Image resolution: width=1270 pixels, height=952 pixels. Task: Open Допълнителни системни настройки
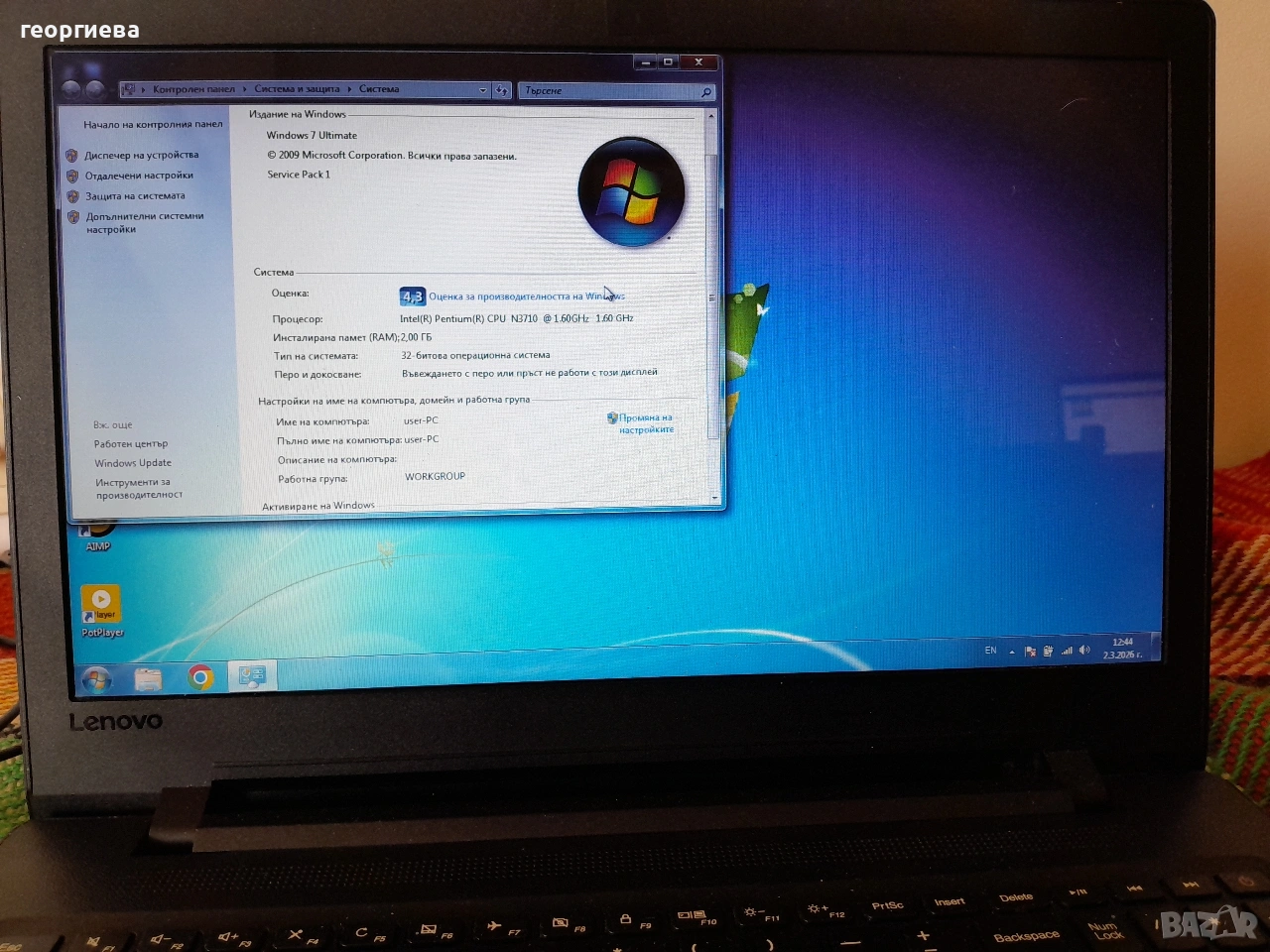coord(145,223)
